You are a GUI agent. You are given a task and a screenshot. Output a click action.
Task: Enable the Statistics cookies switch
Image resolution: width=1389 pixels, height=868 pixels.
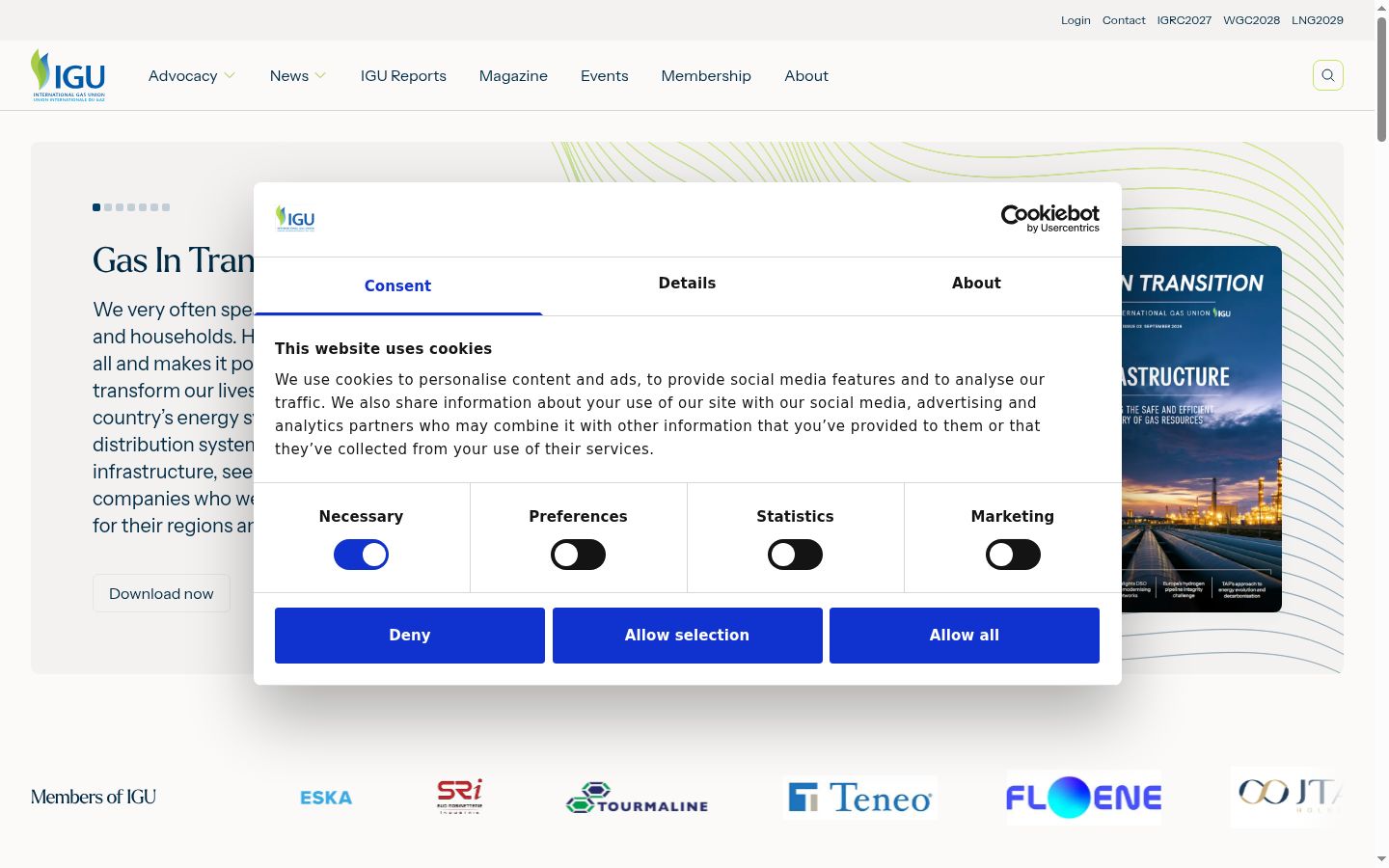point(795,555)
